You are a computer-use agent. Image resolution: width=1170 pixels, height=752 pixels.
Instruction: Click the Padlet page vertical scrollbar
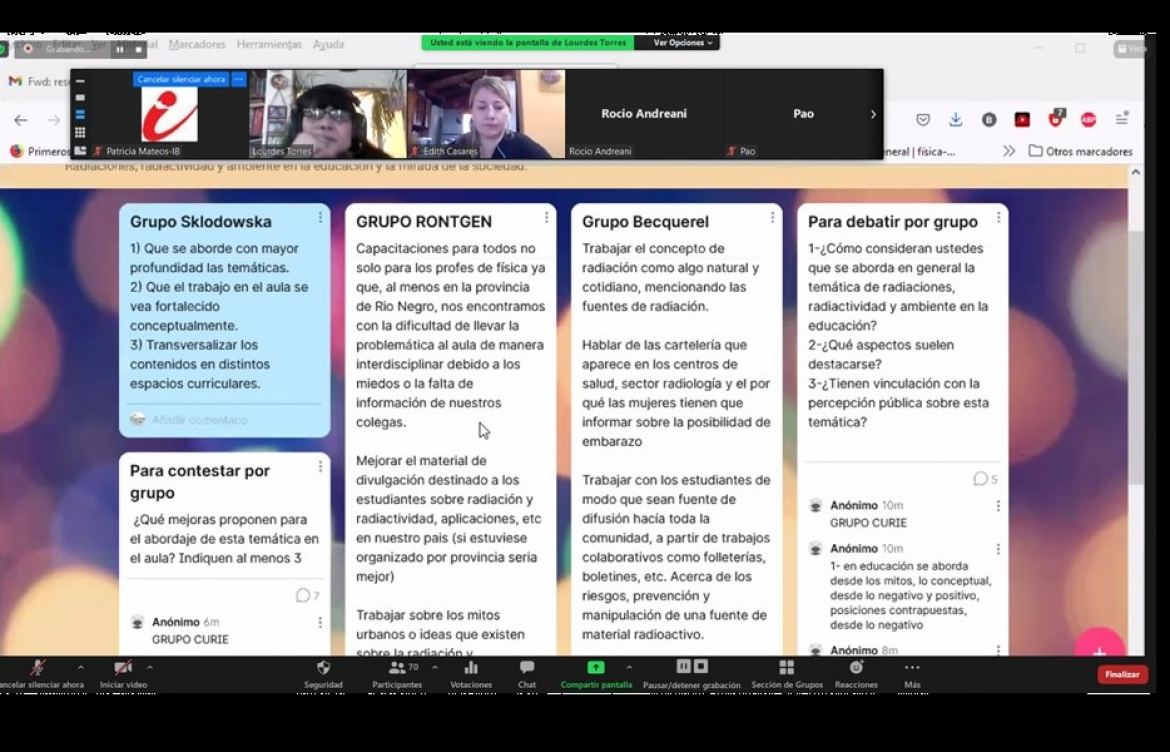tap(1136, 358)
